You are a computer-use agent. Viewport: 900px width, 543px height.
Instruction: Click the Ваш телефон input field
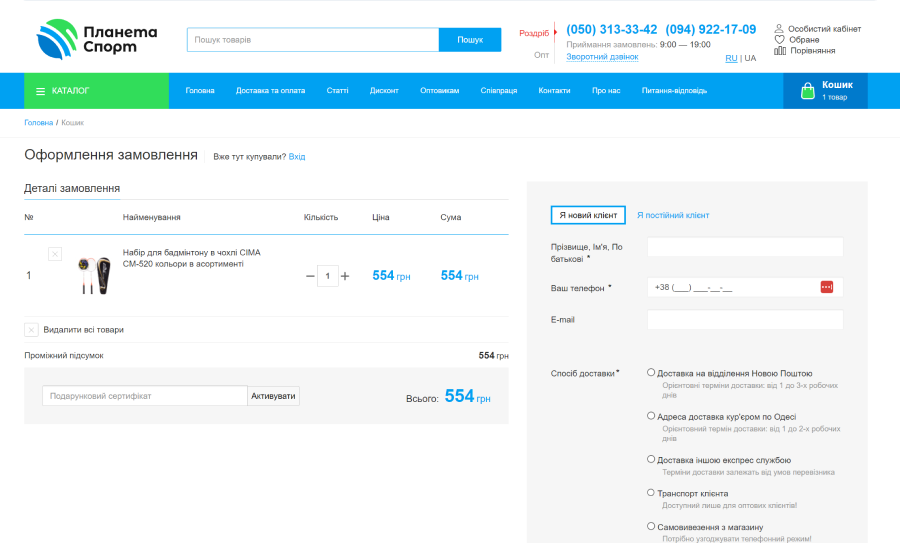[745, 287]
